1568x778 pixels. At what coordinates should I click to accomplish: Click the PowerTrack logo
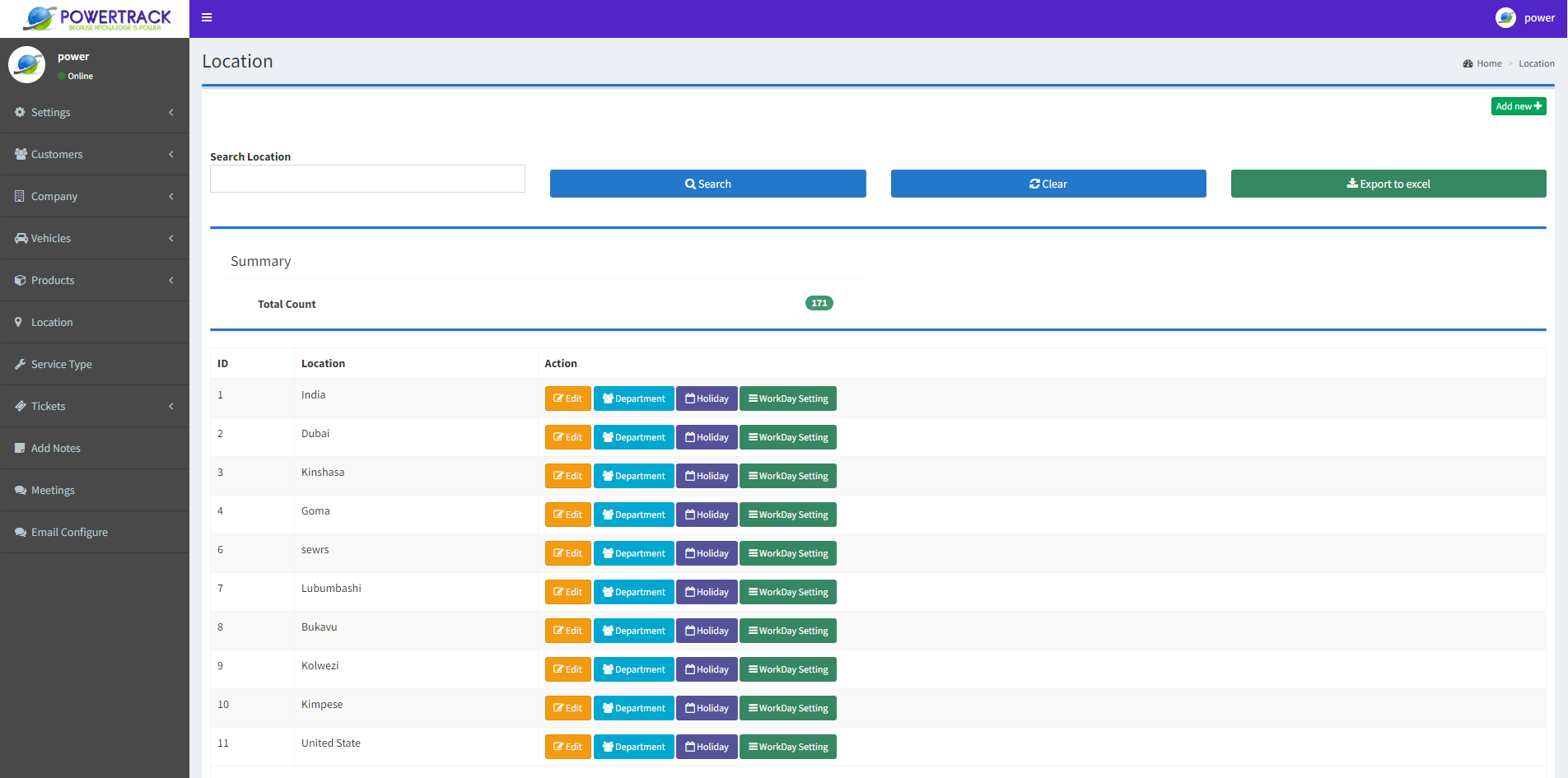(96, 18)
